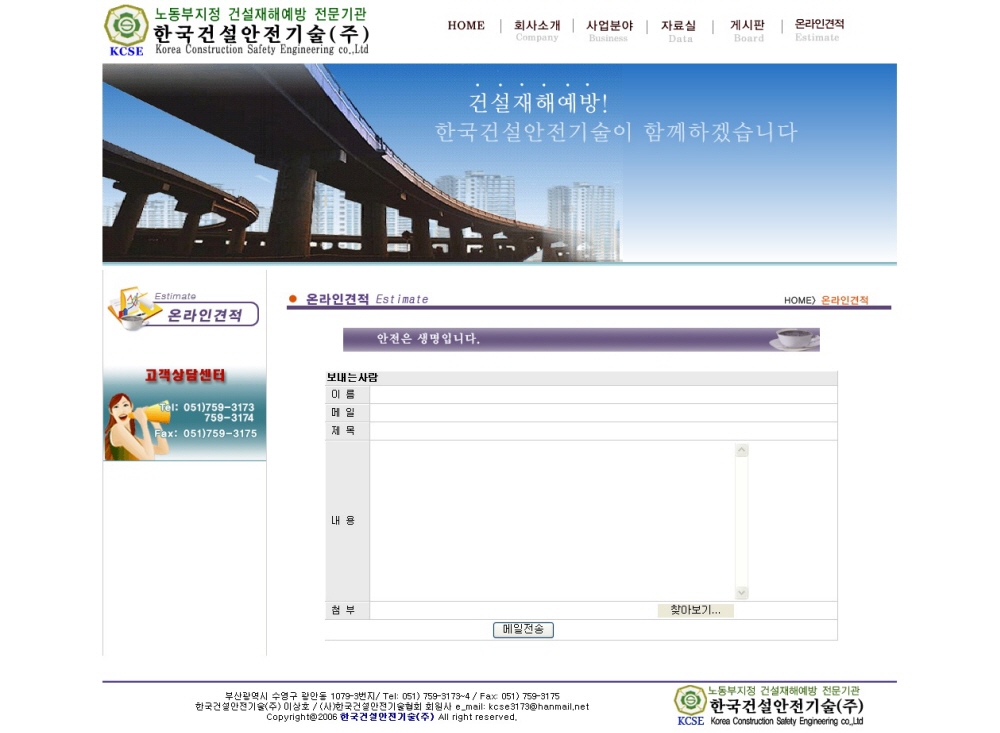The height and width of the screenshot is (733, 1000).
Task: Open the 자료실 Data menu
Action: (x=678, y=30)
